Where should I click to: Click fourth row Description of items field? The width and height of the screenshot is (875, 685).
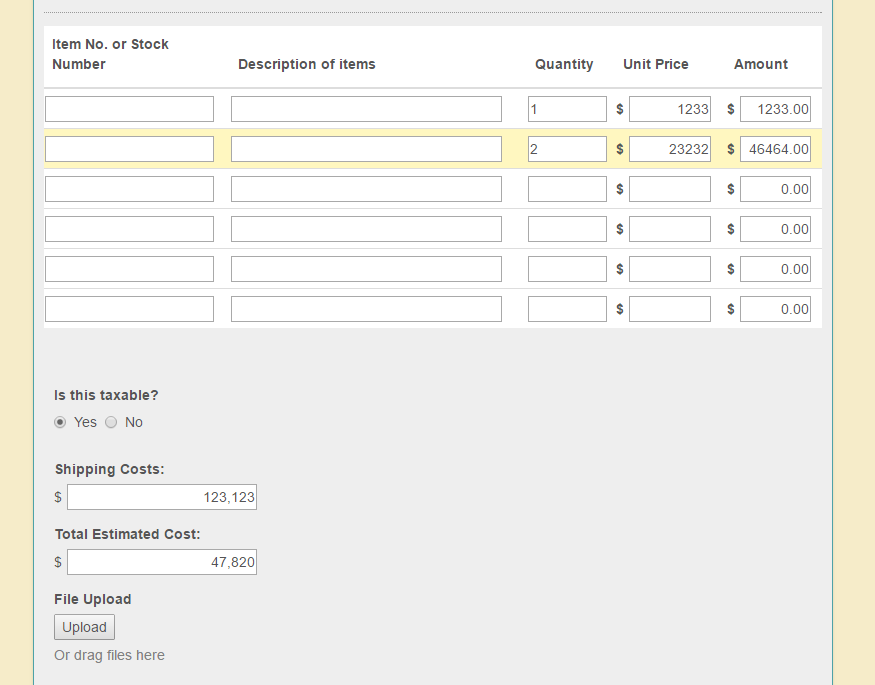pyautogui.click(x=366, y=229)
